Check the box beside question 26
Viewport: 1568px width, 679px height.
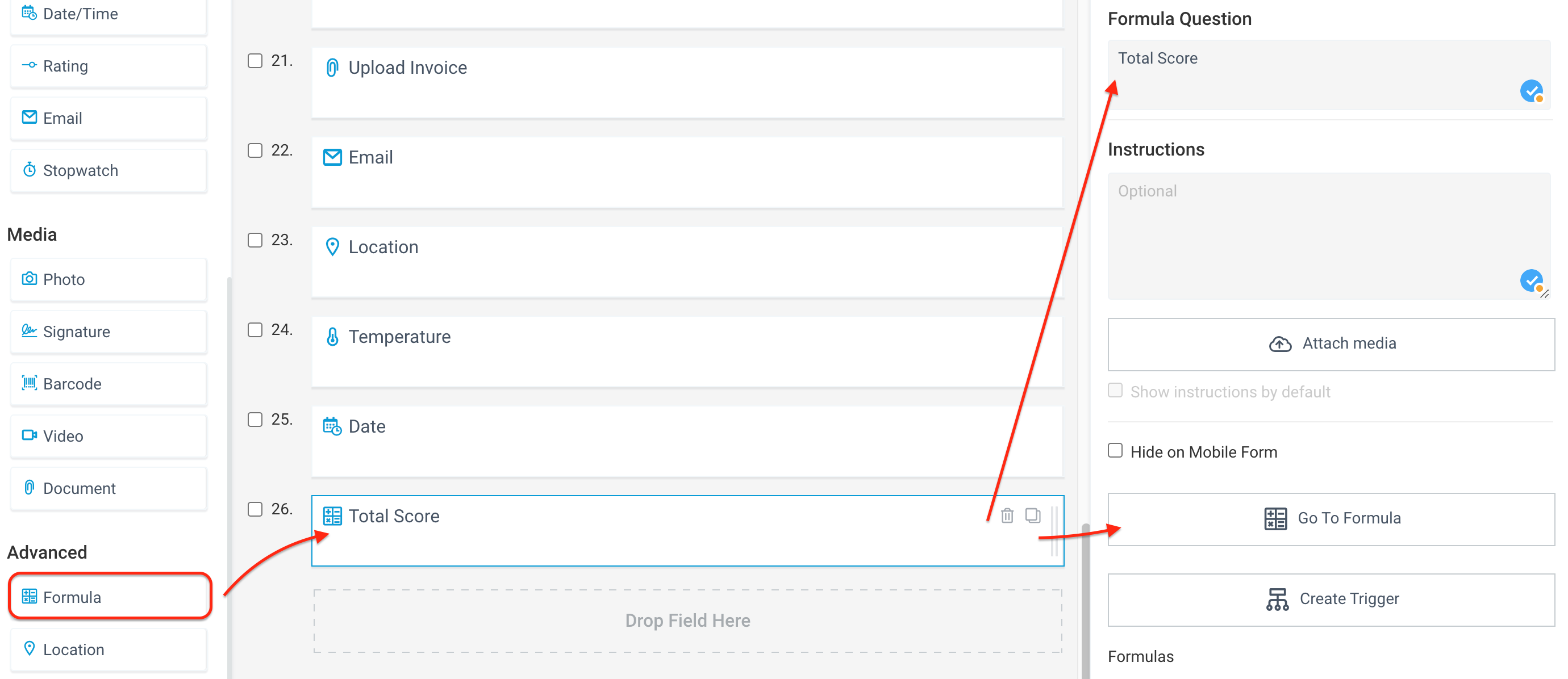(255, 509)
